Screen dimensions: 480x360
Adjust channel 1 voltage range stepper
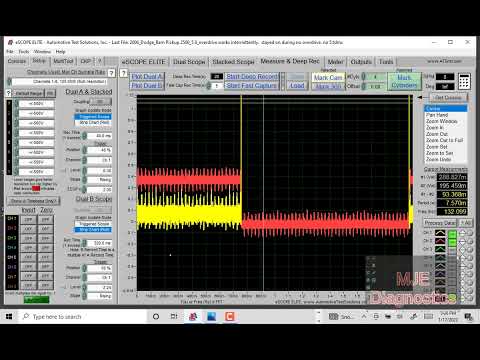(16, 104)
